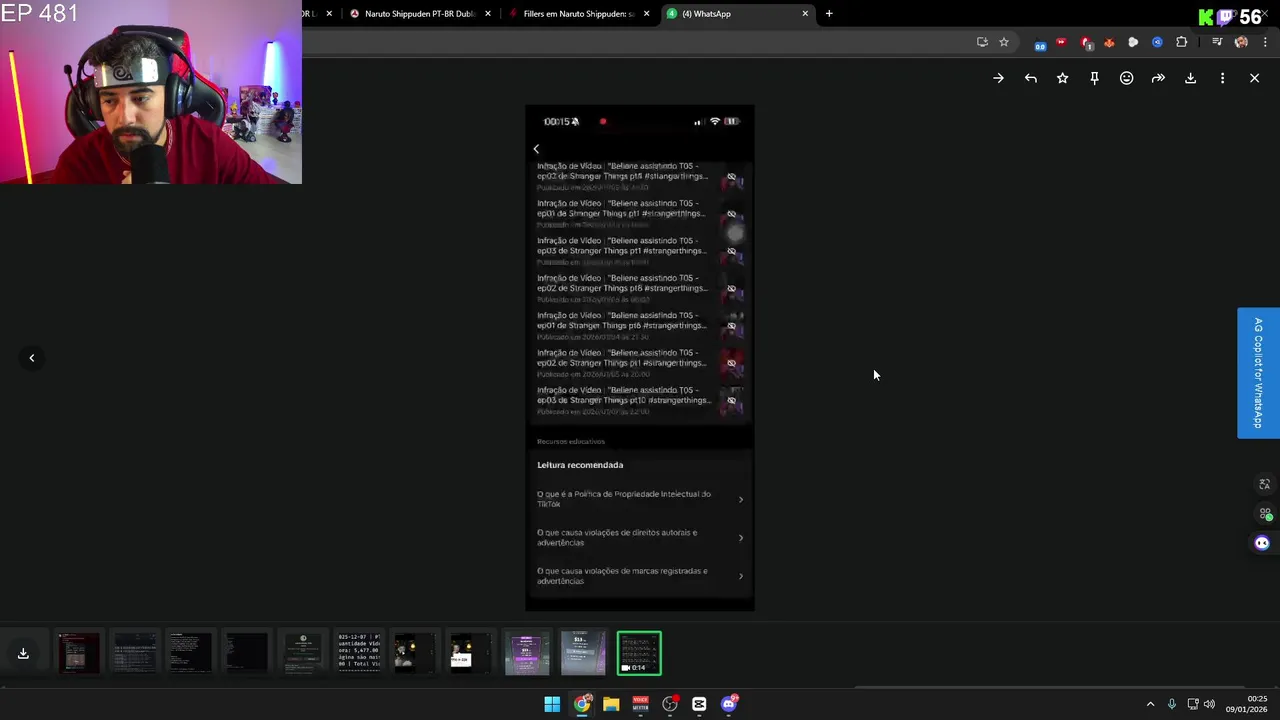Open Discord from taskbar
This screenshot has width=1280, height=720.
(729, 704)
